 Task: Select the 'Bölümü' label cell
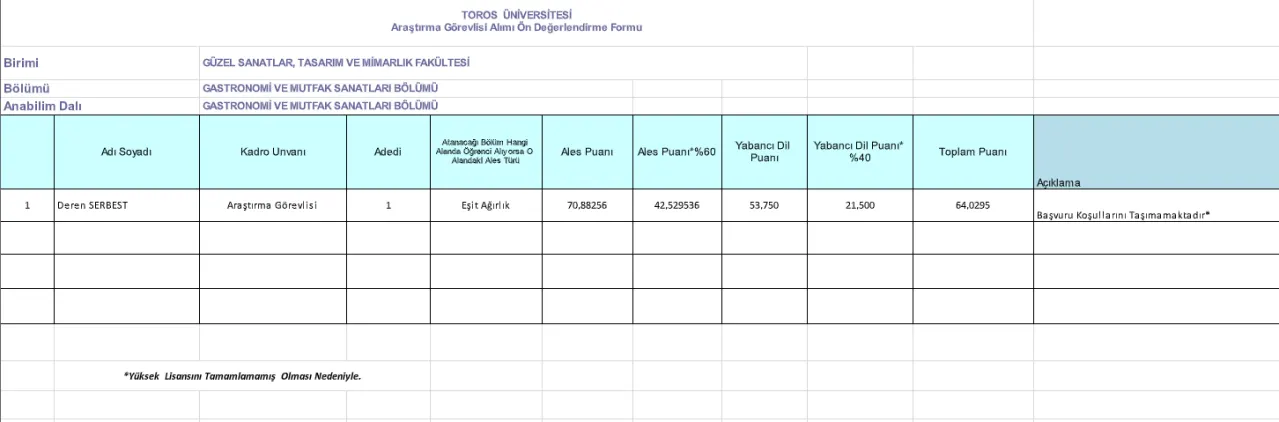point(100,89)
